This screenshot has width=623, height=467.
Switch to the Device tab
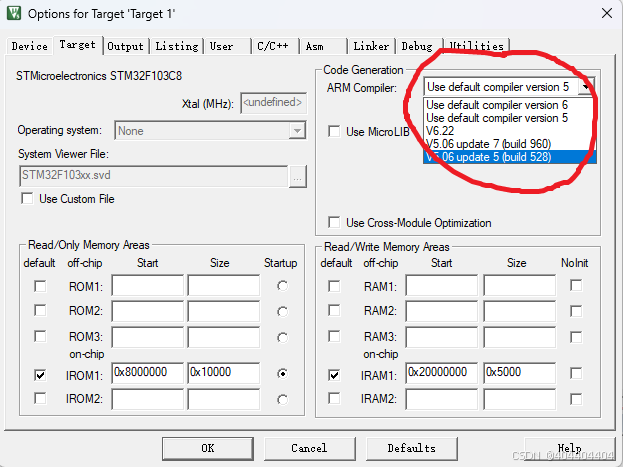[x=29, y=46]
